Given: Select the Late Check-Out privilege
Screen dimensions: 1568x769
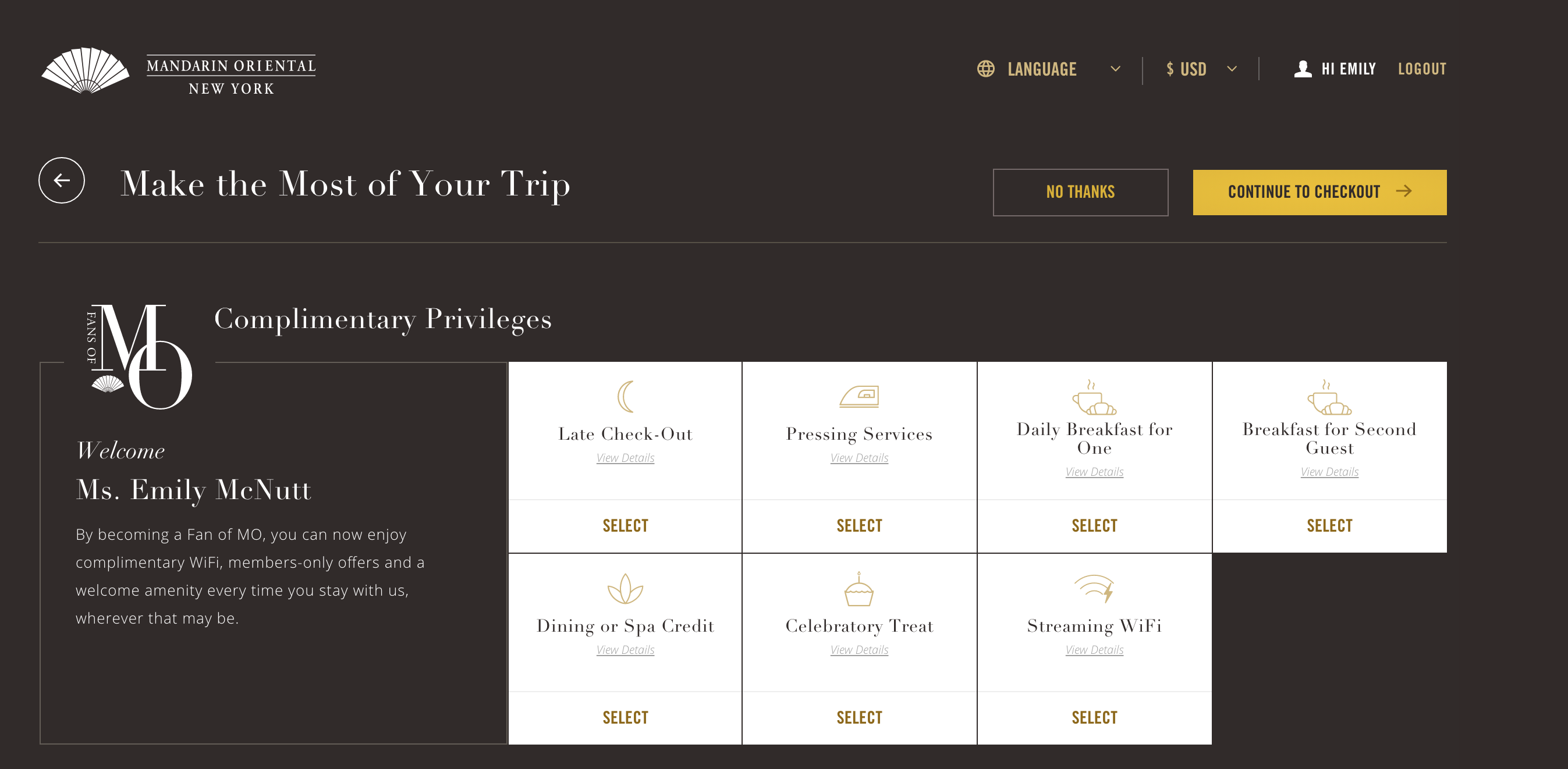Looking at the screenshot, I should (x=625, y=526).
